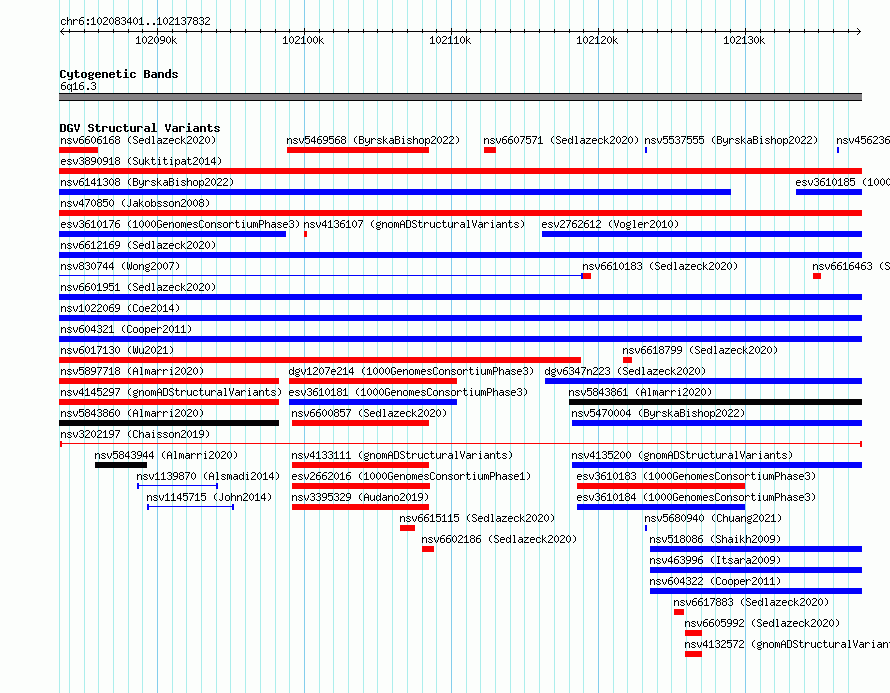Select esv2762612 (Vogler2010) variant label
Image resolution: width=890 pixels, height=693 pixels.
pos(610,224)
